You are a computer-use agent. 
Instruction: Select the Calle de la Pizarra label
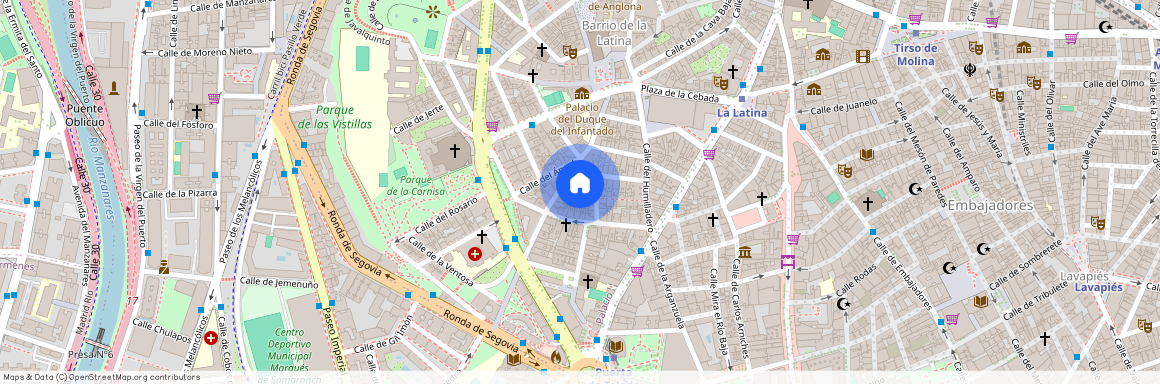coord(180,194)
